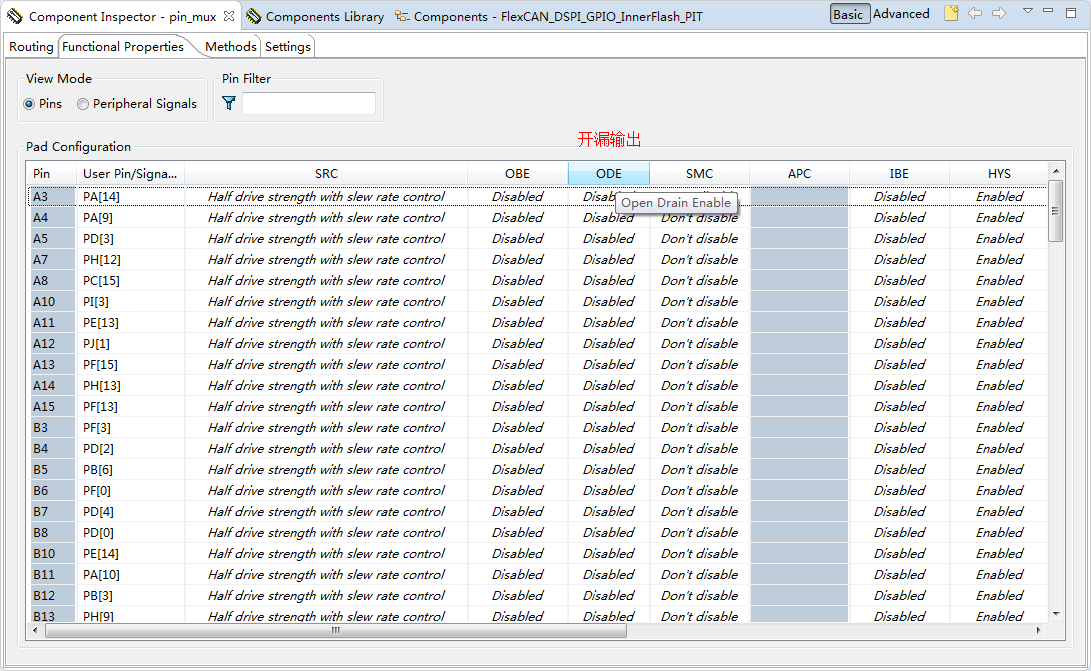Viewport: 1091px width, 671px height.
Task: Click the Advanced mode button
Action: tap(901, 14)
